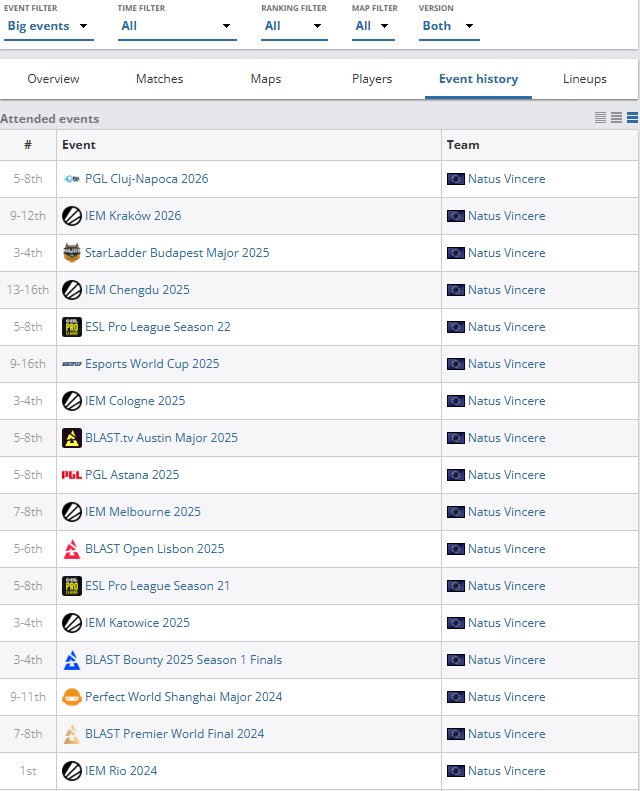Open the PGL Cluj-Napoca 2026 event link
The height and width of the screenshot is (791, 640).
(x=146, y=179)
